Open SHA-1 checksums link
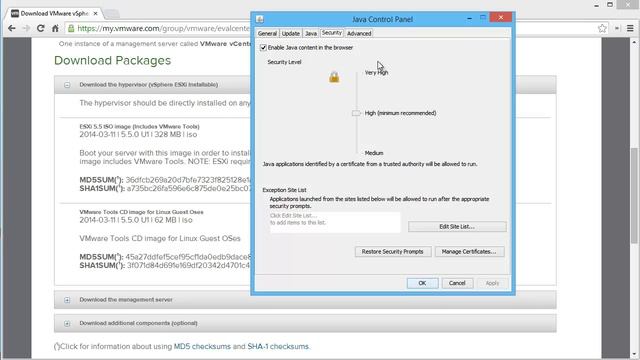The width and height of the screenshot is (640, 360). (x=278, y=347)
